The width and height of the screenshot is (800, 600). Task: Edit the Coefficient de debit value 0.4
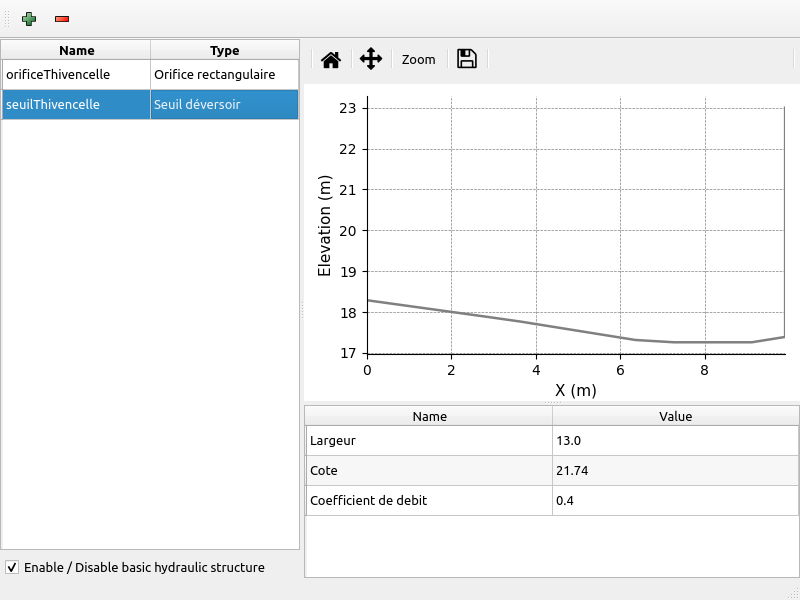pos(675,500)
